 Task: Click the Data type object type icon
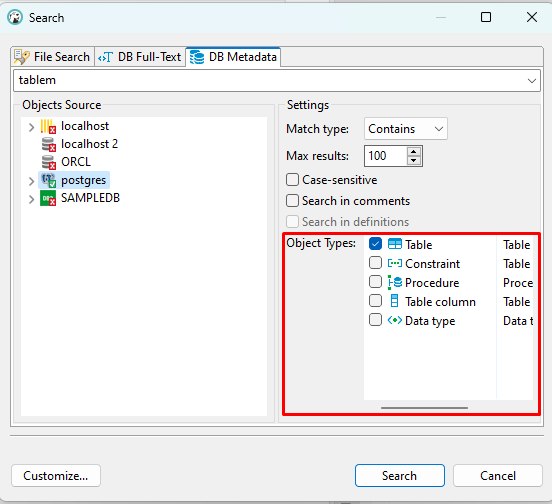point(395,320)
